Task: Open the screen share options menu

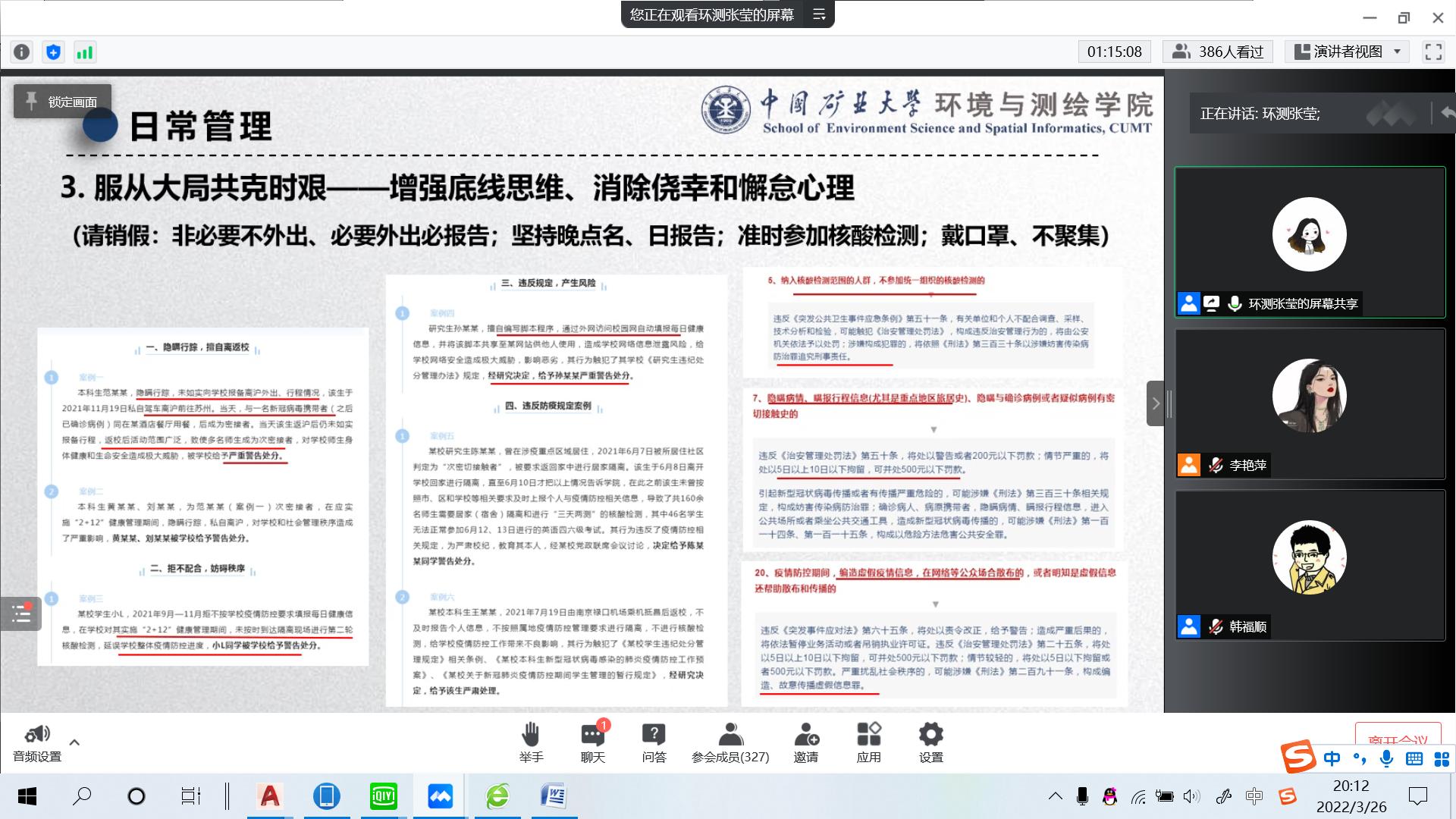Action: 819,14
